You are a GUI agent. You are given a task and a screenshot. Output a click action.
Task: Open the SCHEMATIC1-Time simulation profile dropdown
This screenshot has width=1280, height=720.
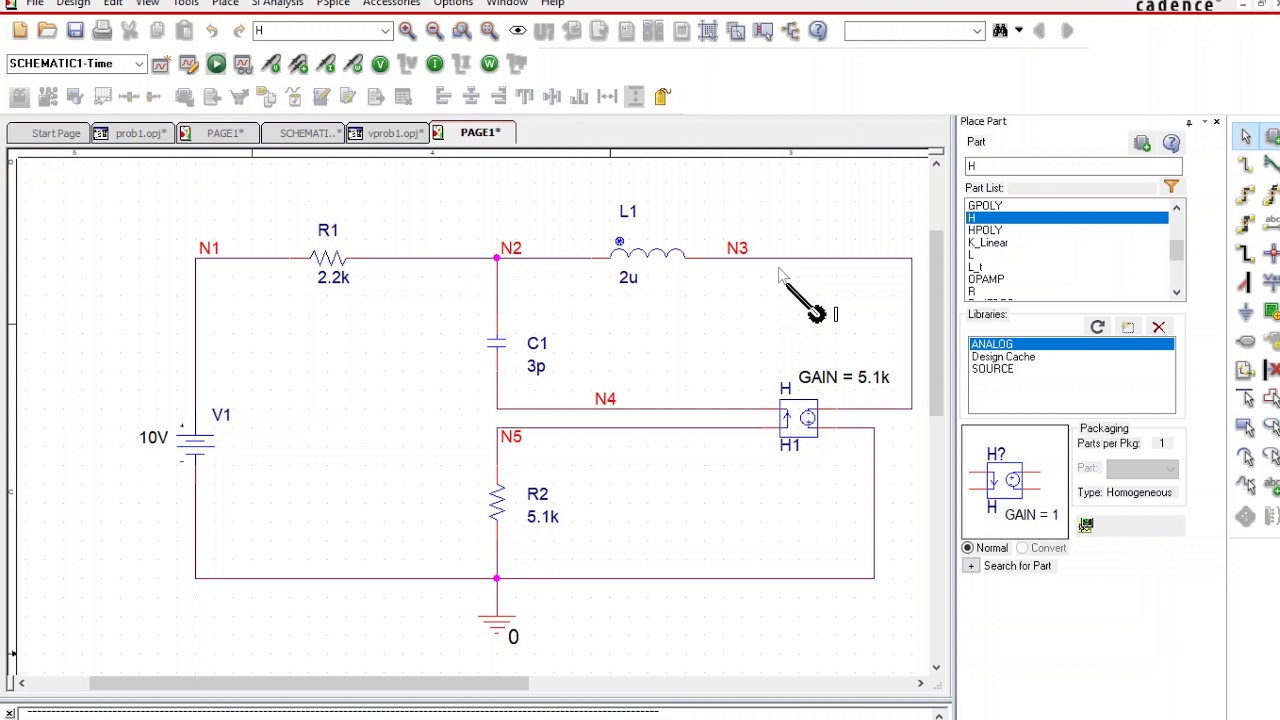(x=140, y=64)
